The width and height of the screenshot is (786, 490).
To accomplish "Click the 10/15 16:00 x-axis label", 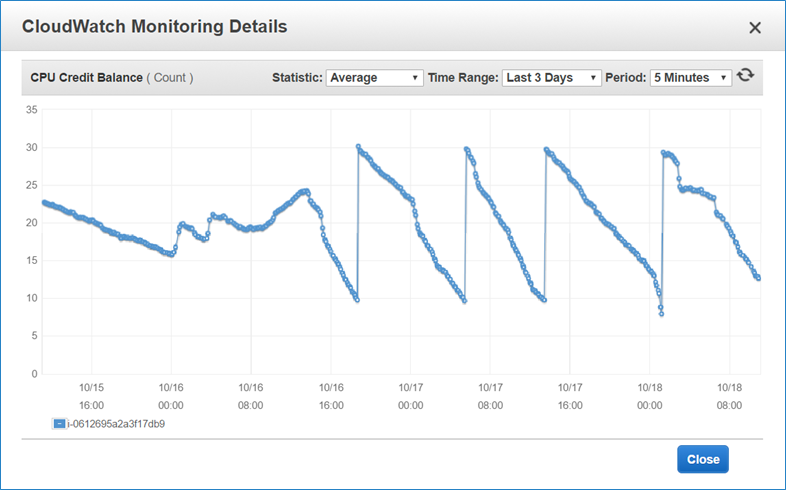I will point(91,396).
